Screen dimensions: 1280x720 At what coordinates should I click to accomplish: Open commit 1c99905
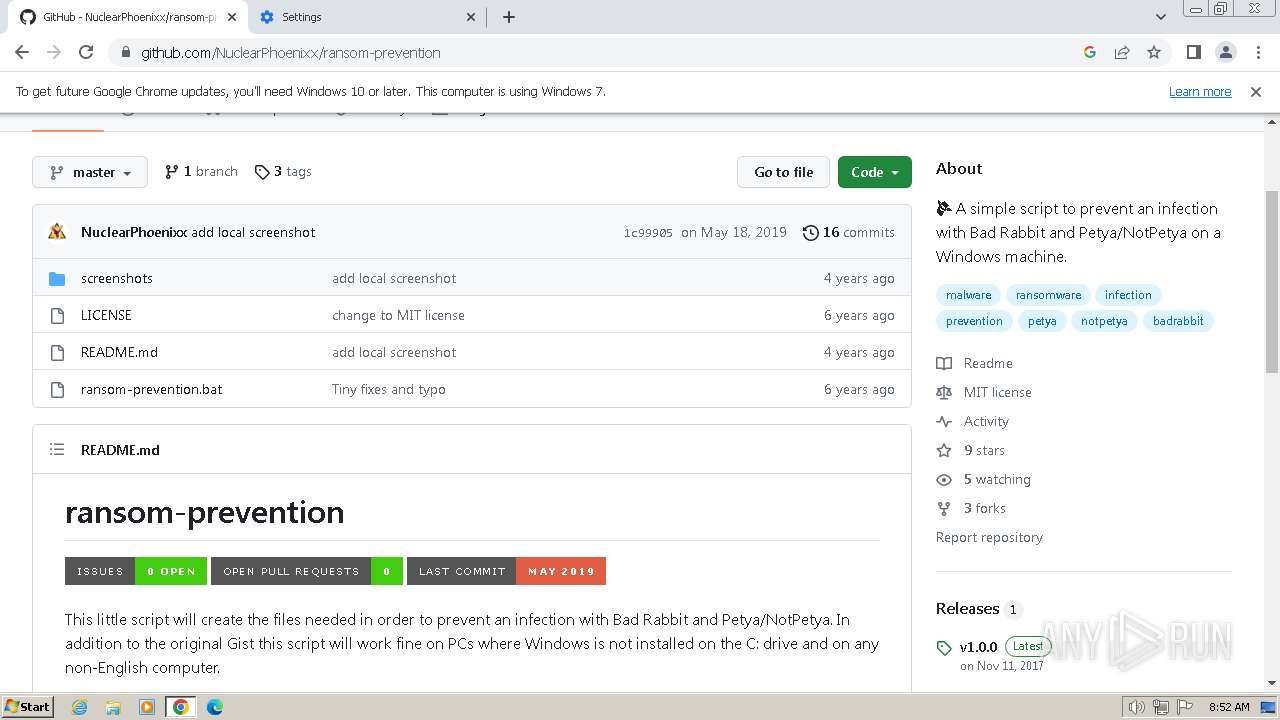click(648, 232)
